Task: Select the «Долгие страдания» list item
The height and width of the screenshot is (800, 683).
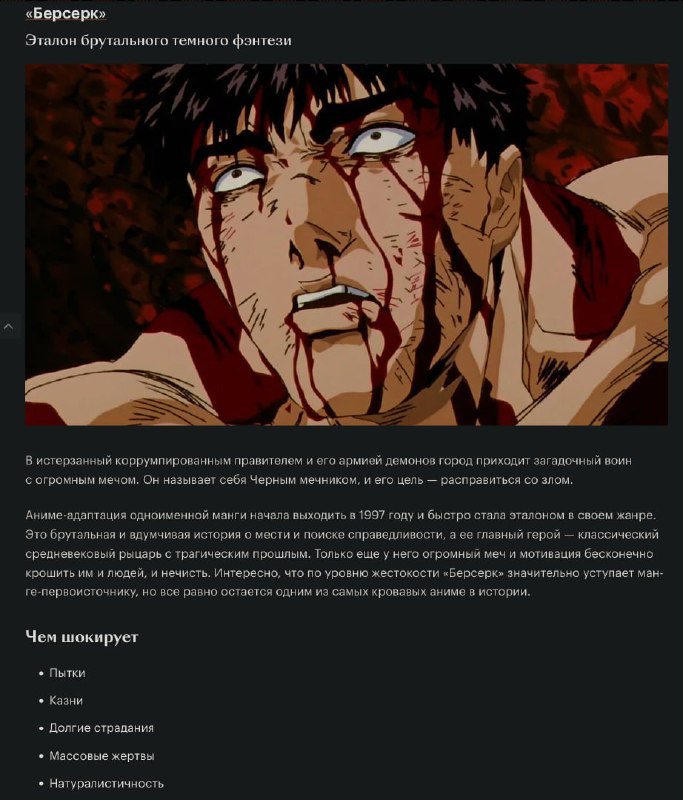Action: pos(102,728)
